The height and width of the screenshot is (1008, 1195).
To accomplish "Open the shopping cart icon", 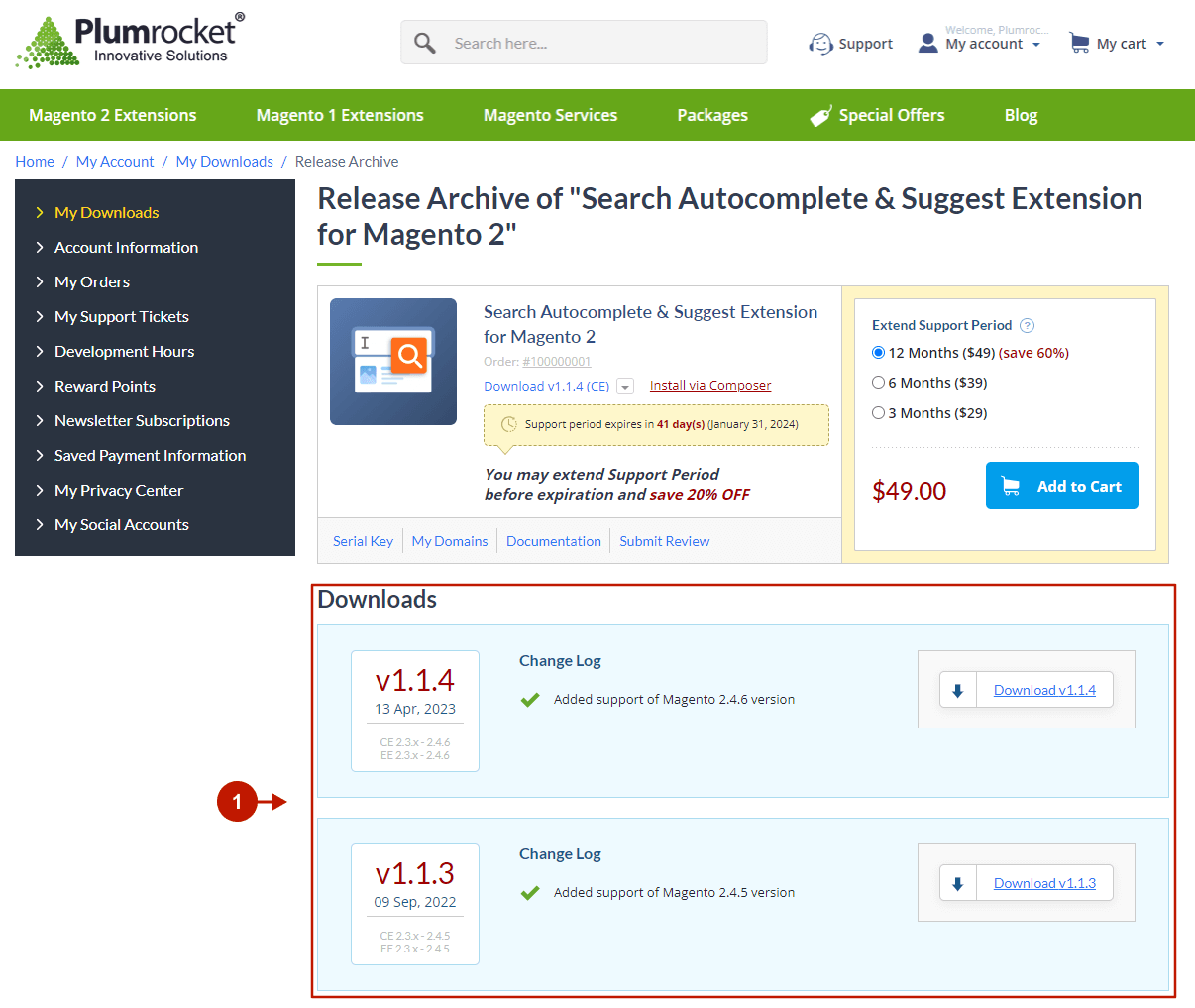I will click(1079, 44).
